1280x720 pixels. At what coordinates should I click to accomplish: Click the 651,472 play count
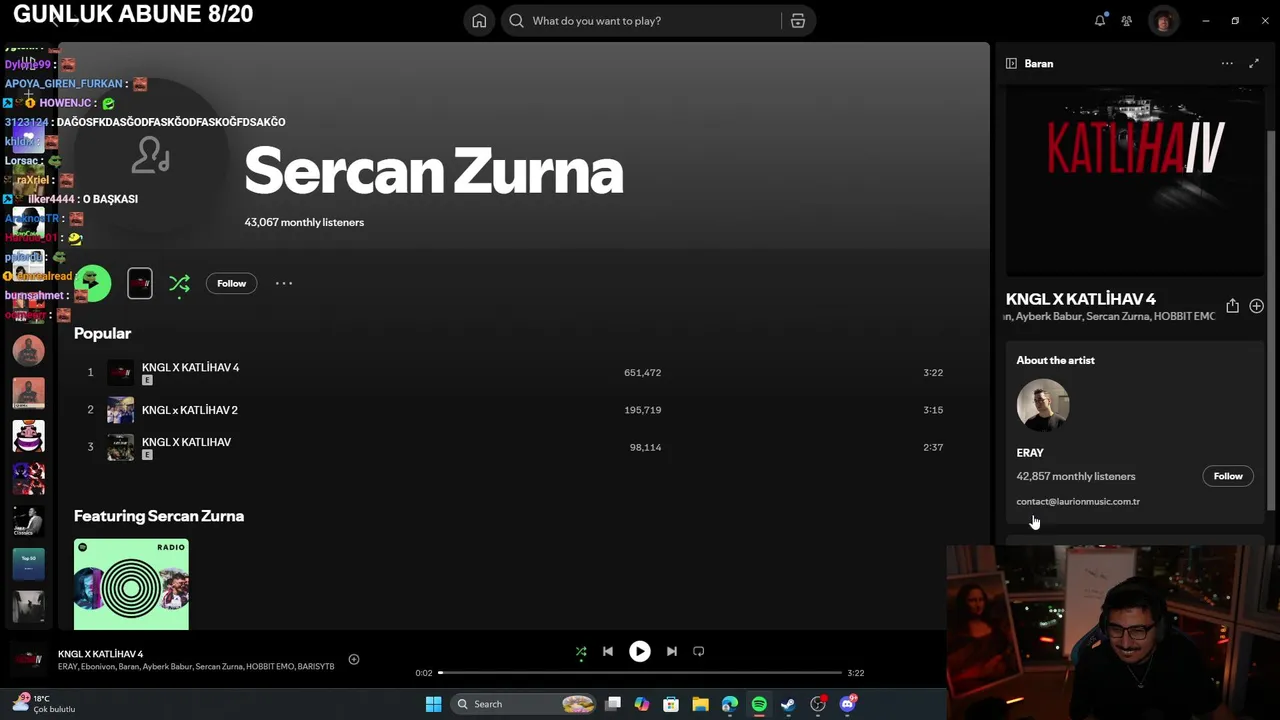point(642,373)
